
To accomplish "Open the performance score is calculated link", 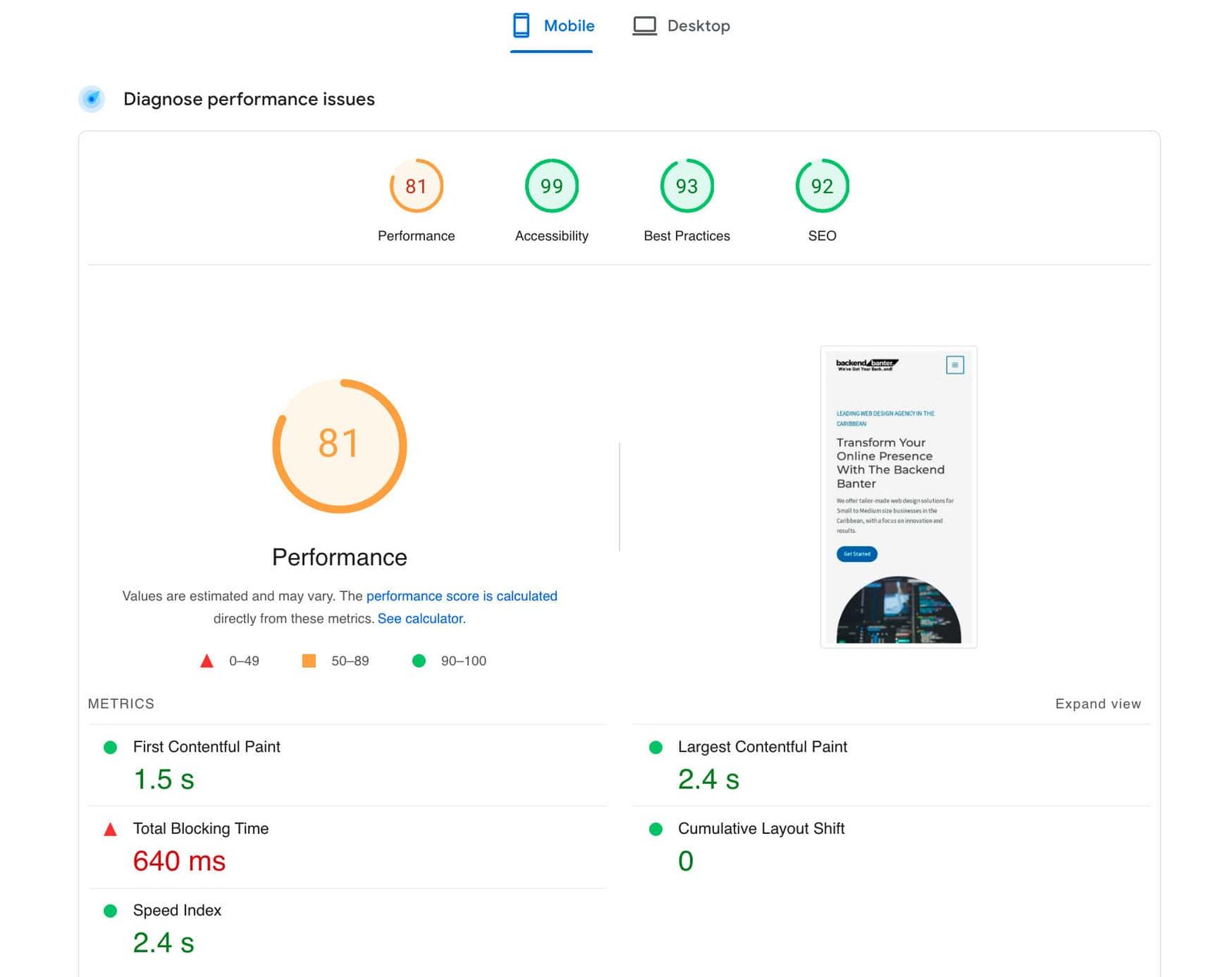I will [462, 595].
